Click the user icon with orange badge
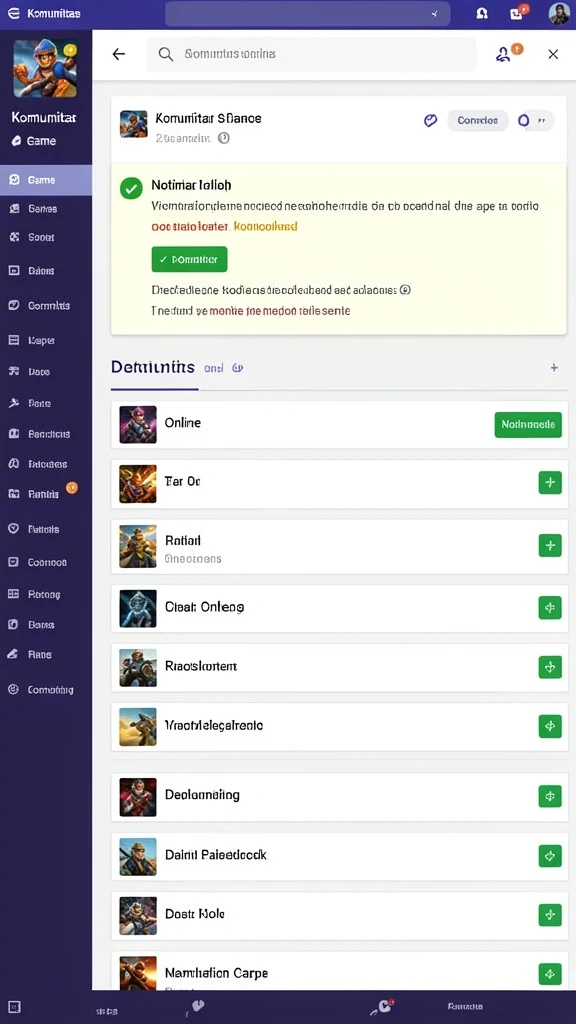576x1024 pixels. pos(505,54)
